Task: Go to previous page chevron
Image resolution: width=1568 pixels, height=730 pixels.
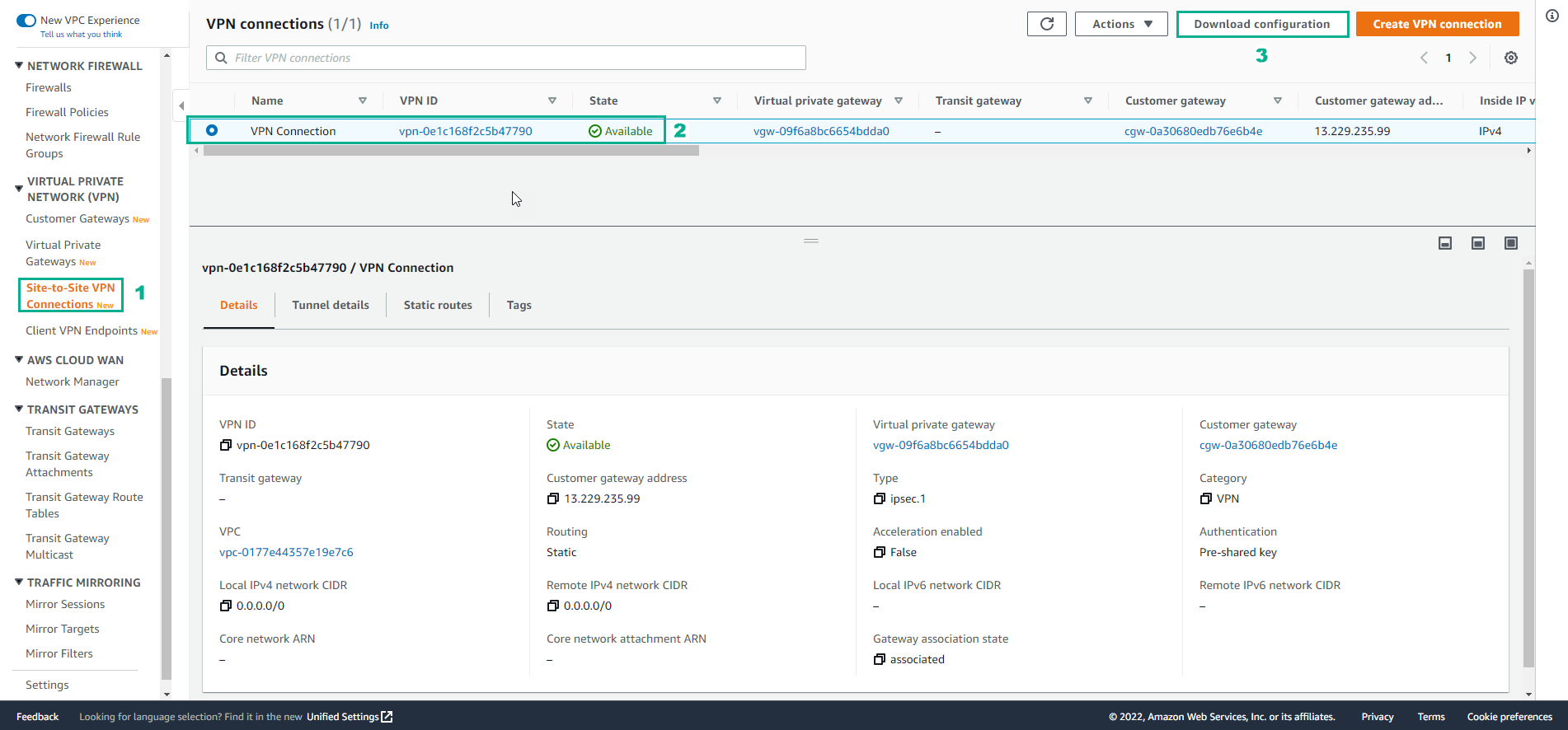Action: [1424, 58]
